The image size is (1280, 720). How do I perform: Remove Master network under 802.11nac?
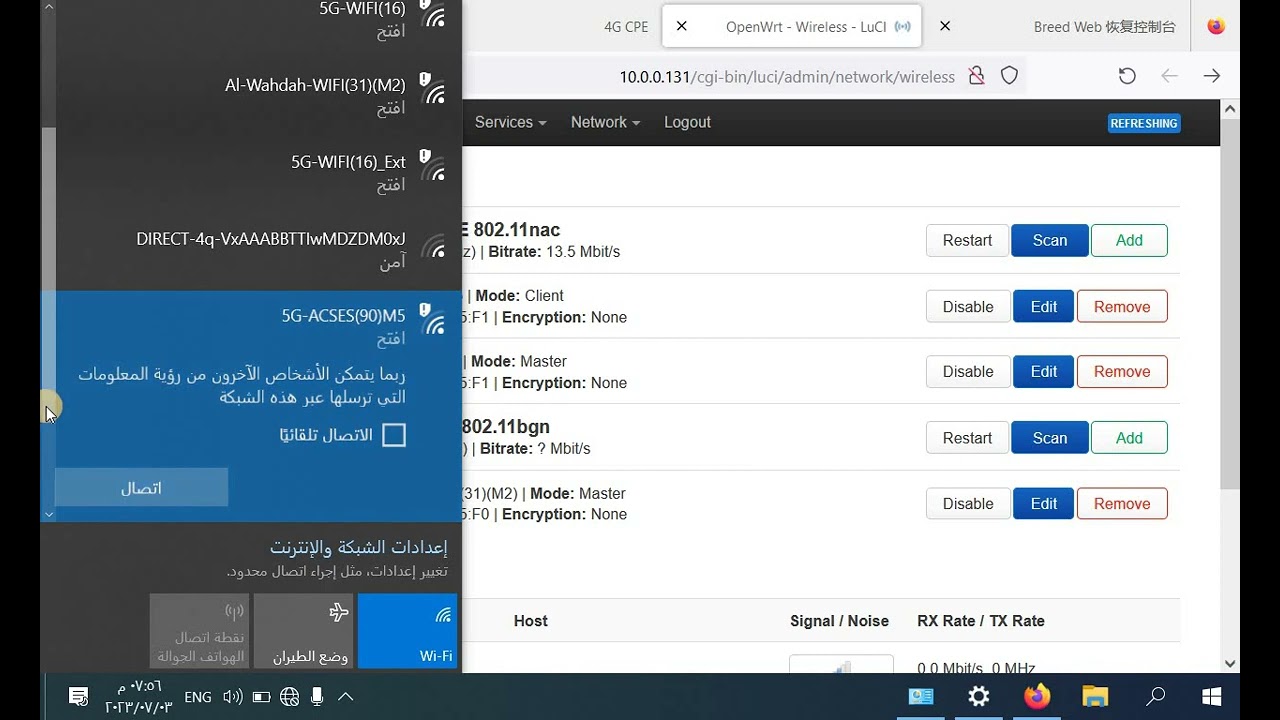tap(1122, 372)
